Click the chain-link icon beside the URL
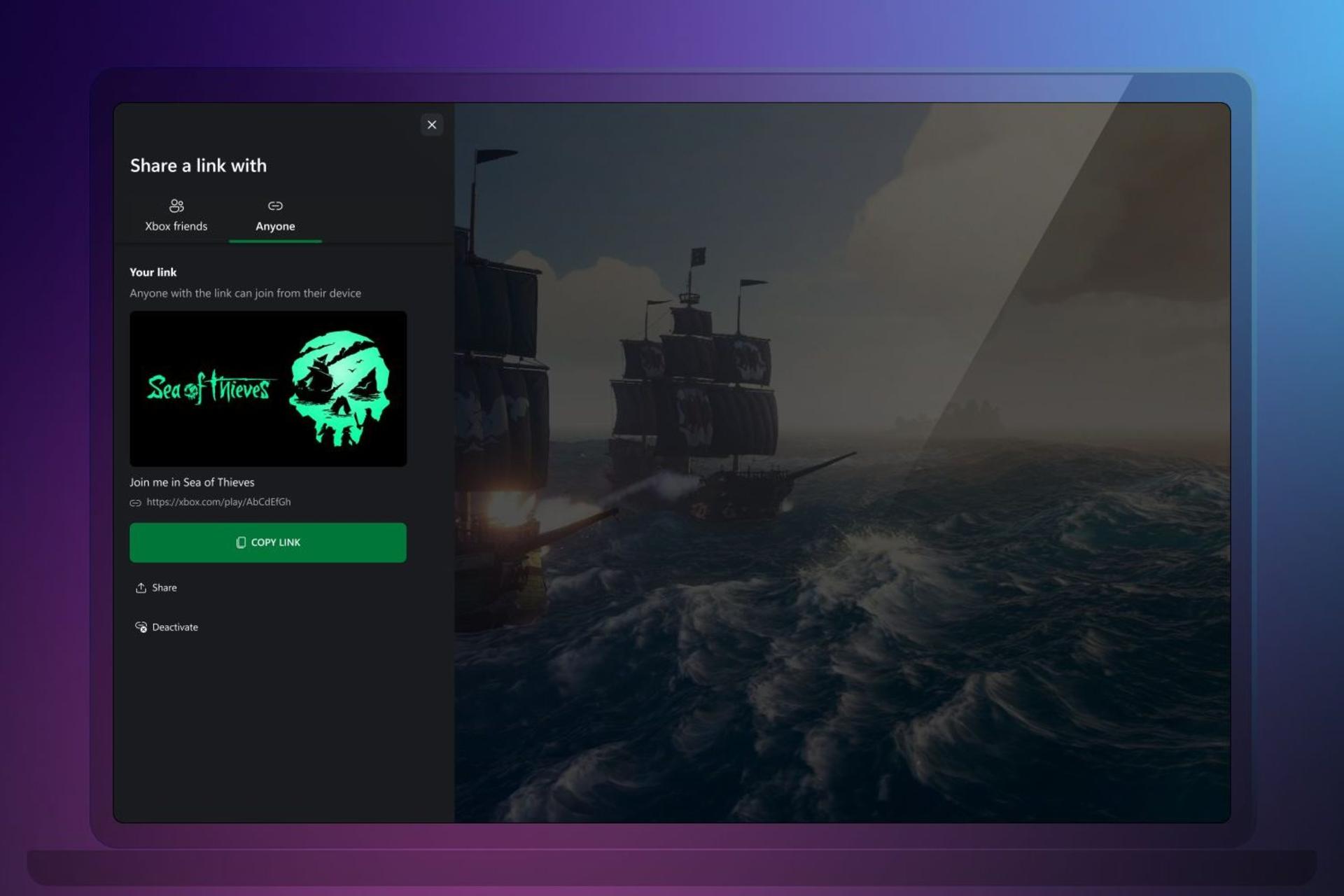Screen dimensions: 1344x896 [x=135, y=503]
